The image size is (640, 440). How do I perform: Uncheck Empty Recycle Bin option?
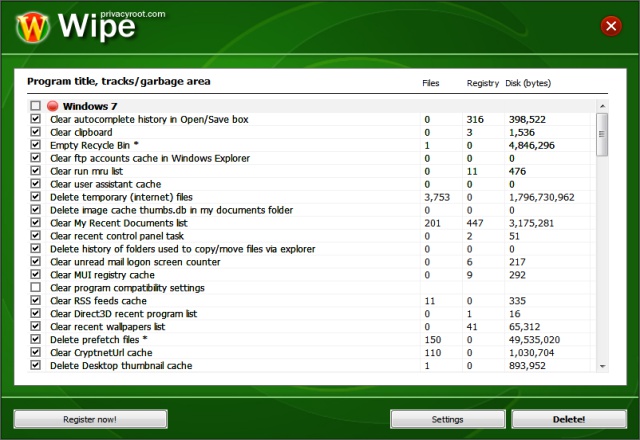(x=36, y=145)
